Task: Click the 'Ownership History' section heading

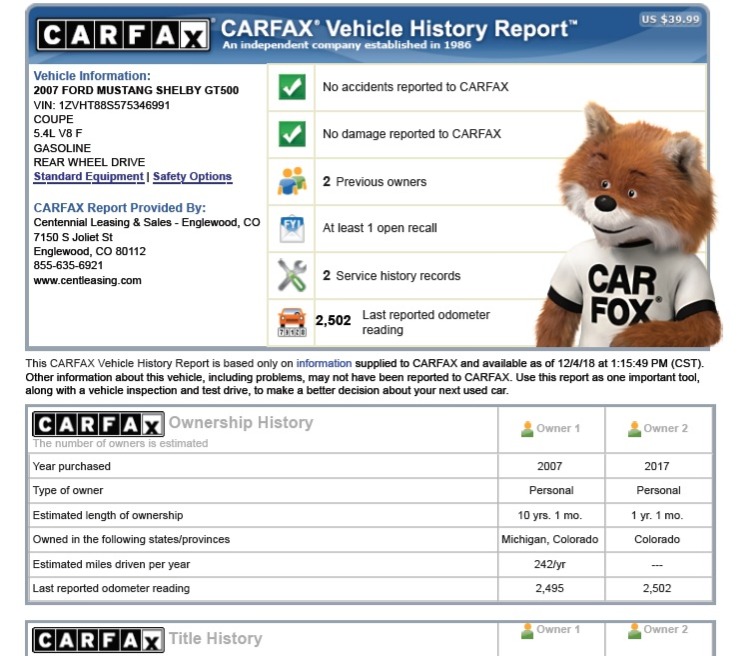Action: [x=241, y=422]
